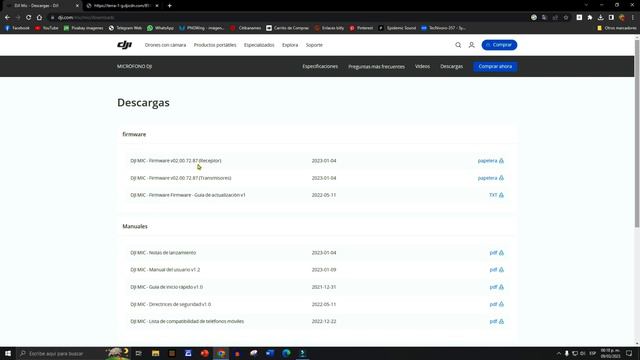Open the Soporte menu
Viewport: 640px width, 360px height.
[314, 45]
